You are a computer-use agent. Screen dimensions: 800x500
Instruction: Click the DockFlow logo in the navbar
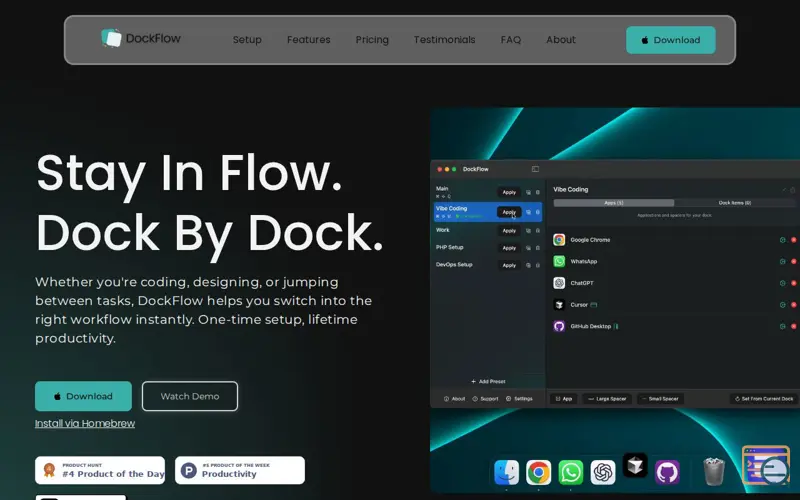click(141, 38)
